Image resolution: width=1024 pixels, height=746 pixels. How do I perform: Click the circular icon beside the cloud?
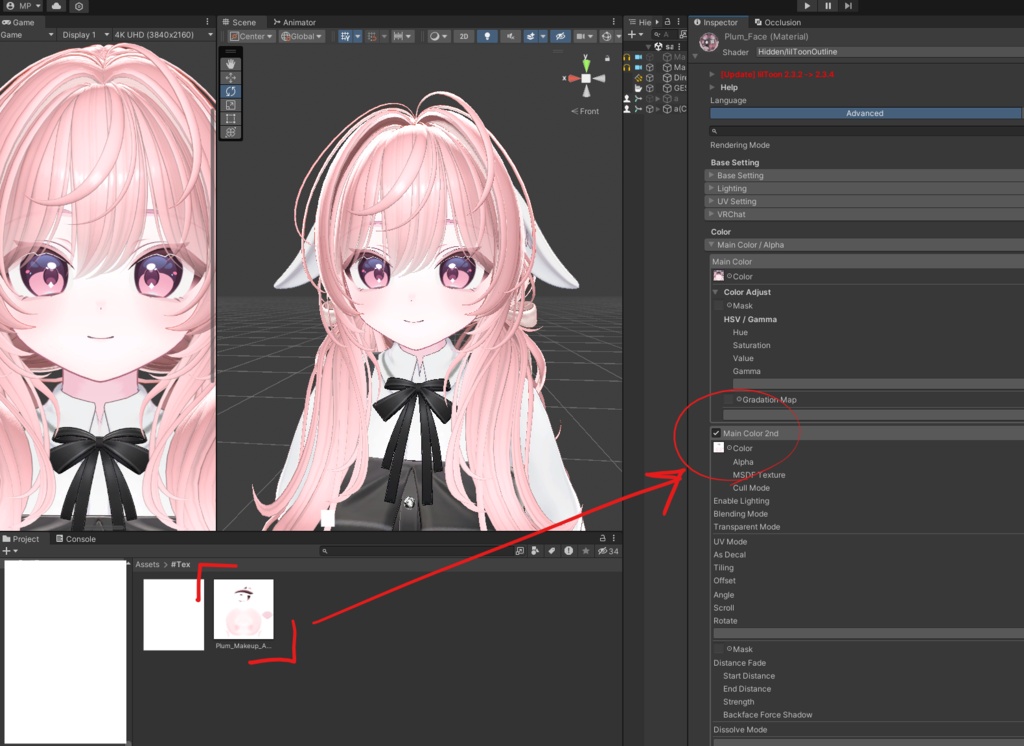[x=79, y=6]
